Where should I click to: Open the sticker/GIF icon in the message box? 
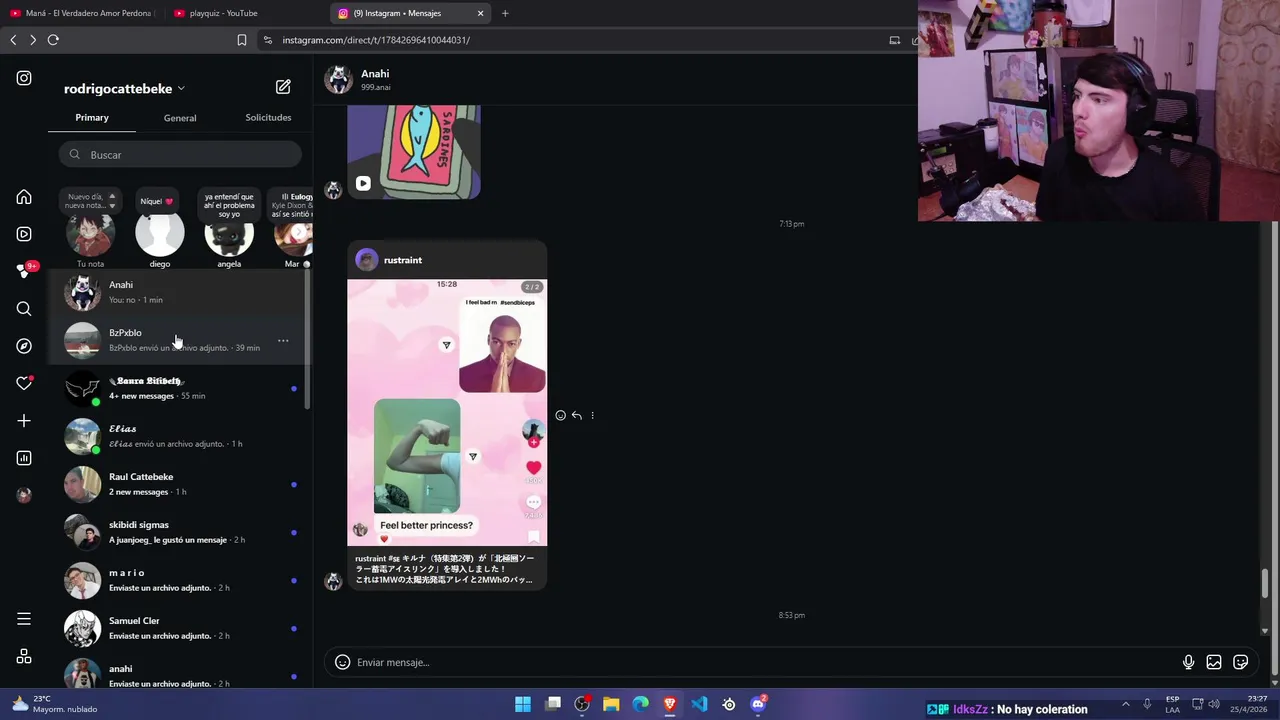[x=1241, y=662]
